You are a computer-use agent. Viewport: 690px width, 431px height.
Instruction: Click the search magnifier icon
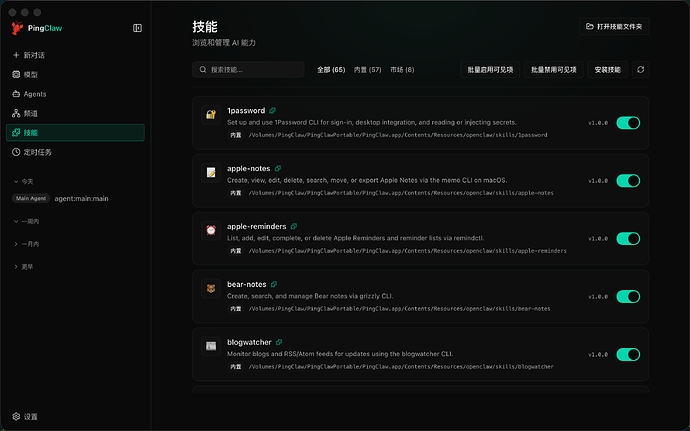tap(203, 70)
